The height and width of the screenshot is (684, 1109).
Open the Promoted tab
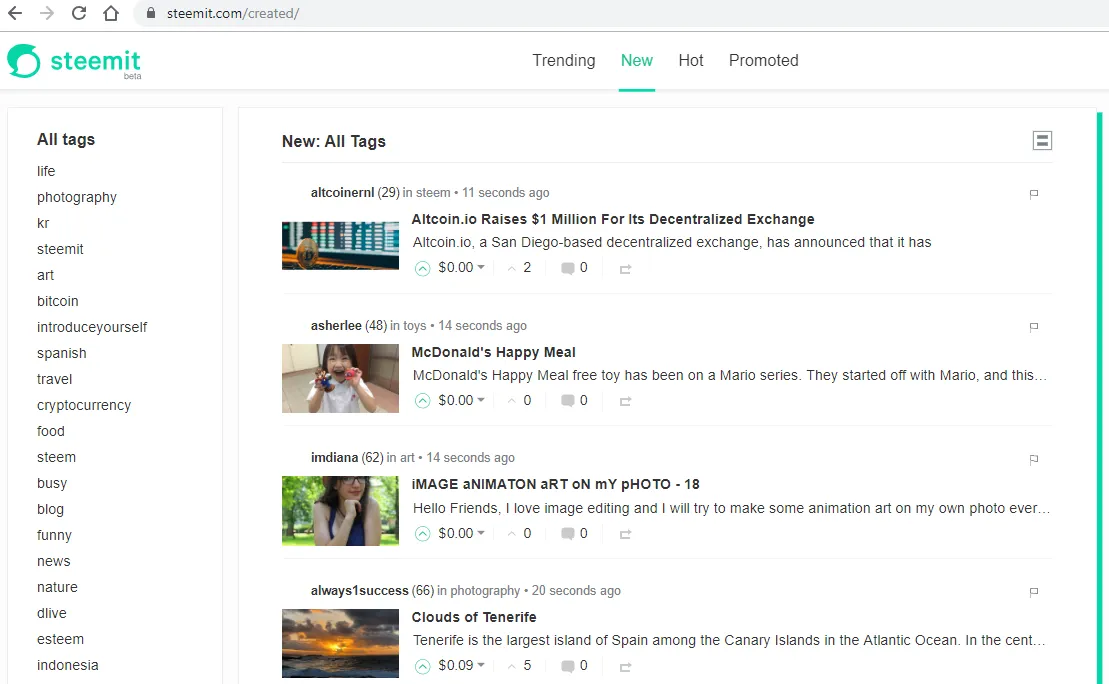(763, 61)
